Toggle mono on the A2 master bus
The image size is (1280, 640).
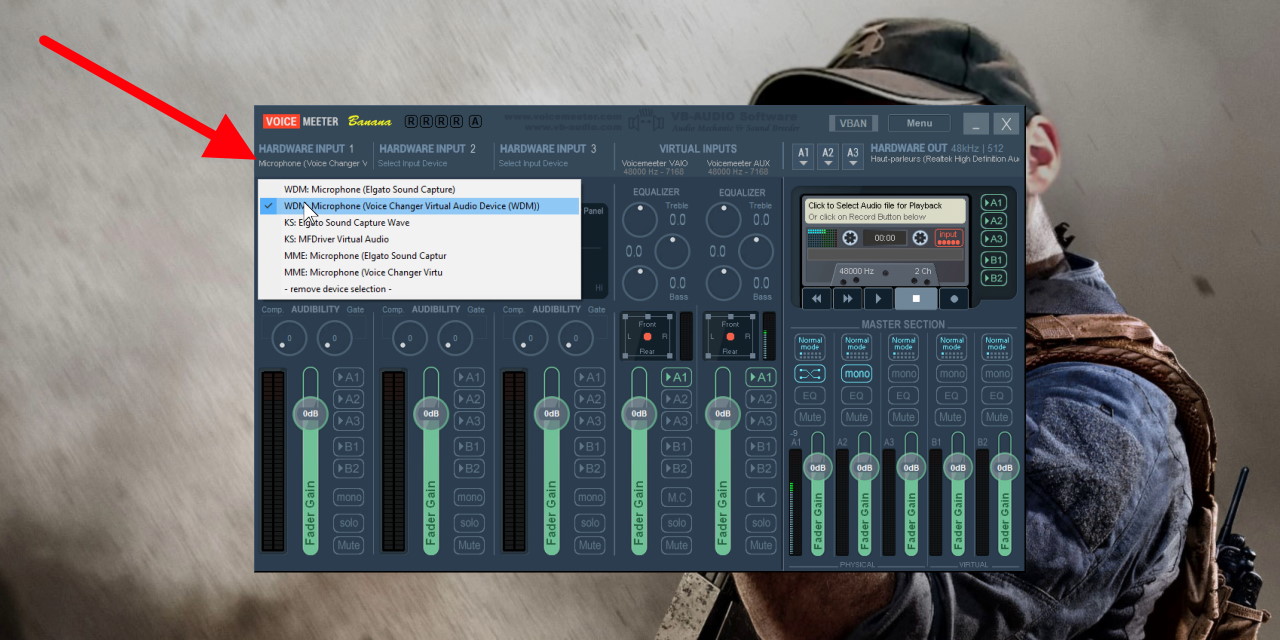tap(856, 373)
